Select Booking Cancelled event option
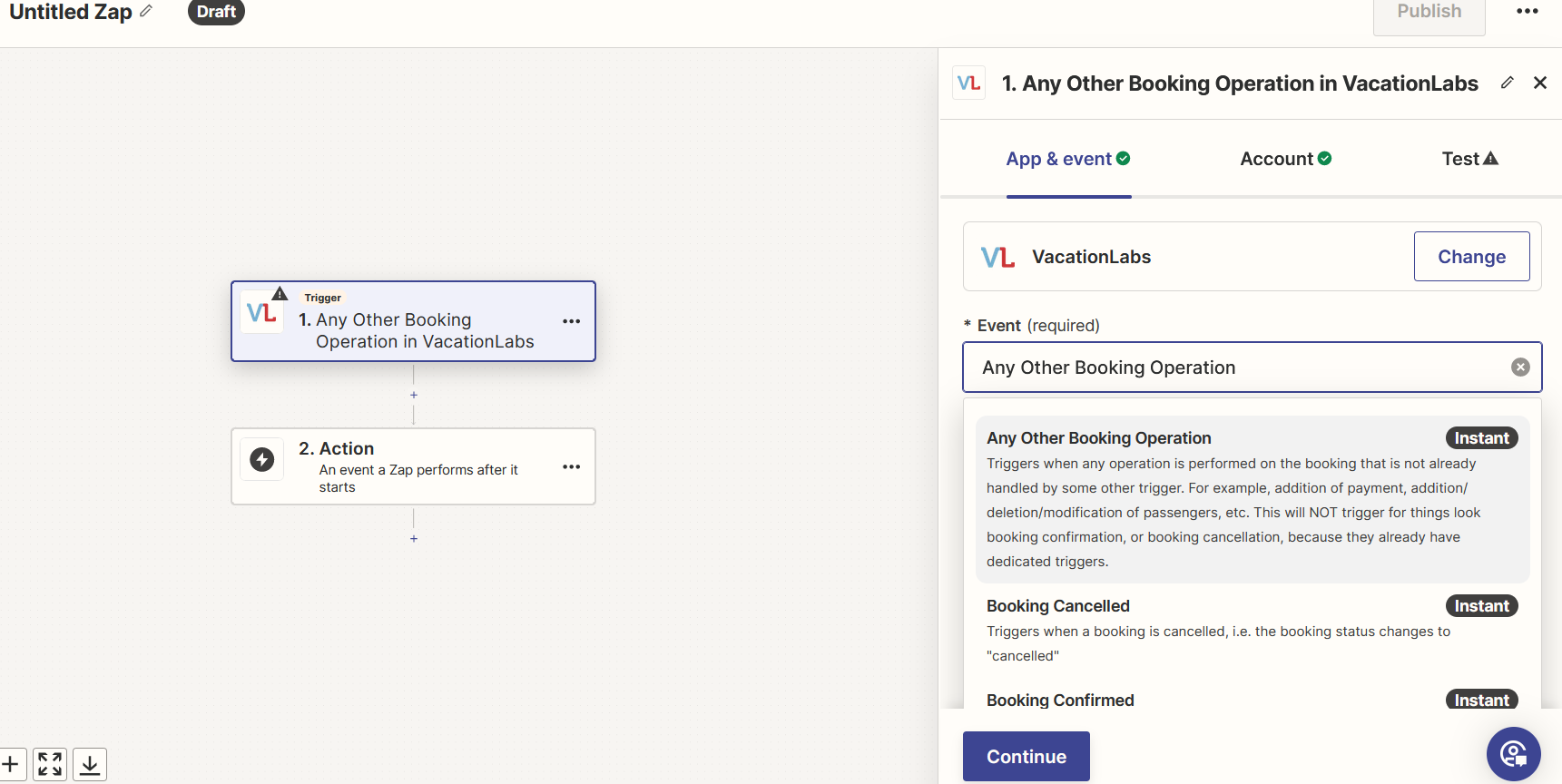1562x784 pixels. 1252,631
